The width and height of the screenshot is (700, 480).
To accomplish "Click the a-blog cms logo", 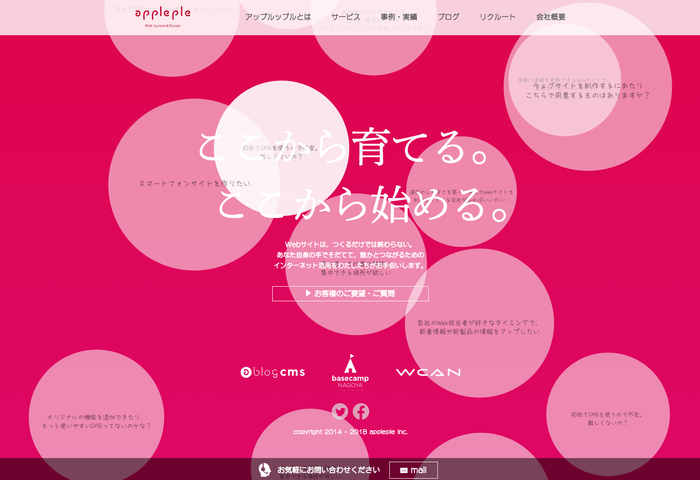I will [x=272, y=372].
